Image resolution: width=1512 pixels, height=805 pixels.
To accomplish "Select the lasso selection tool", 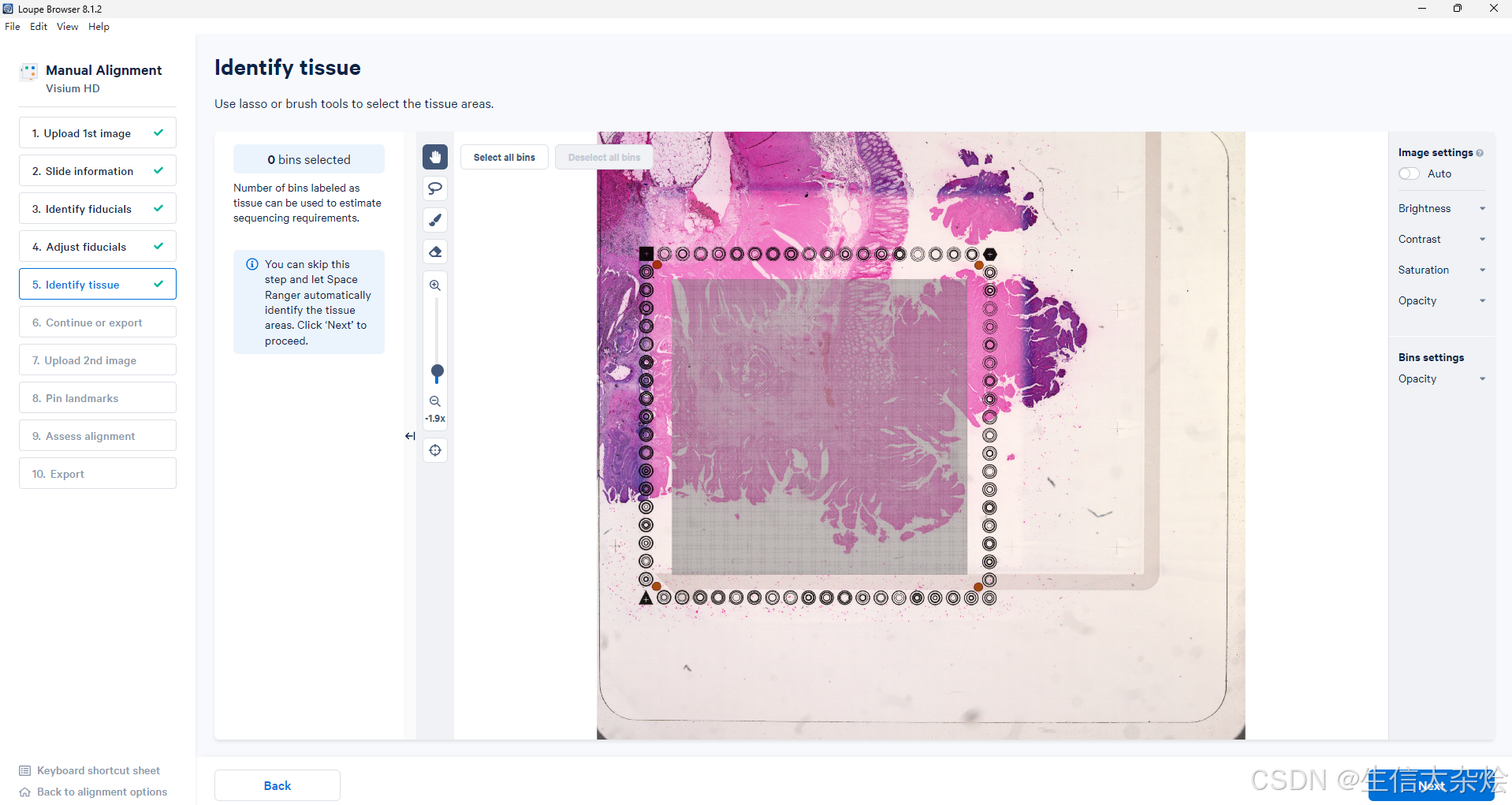I will 435,188.
